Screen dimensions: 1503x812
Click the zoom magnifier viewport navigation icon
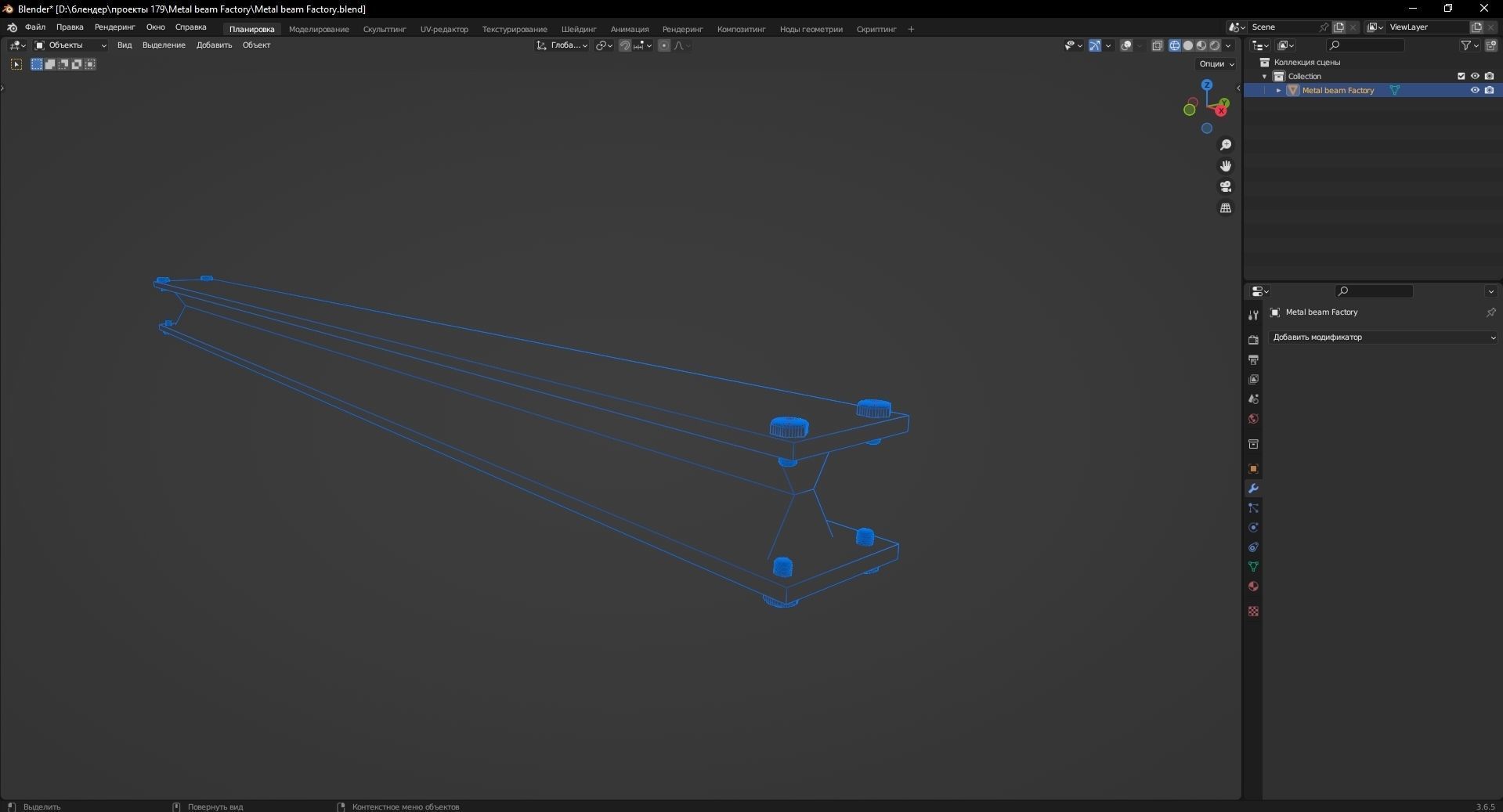click(x=1226, y=145)
